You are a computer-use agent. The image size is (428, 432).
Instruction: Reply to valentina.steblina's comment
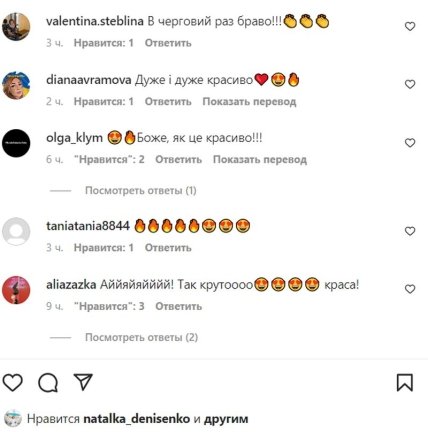tap(168, 43)
